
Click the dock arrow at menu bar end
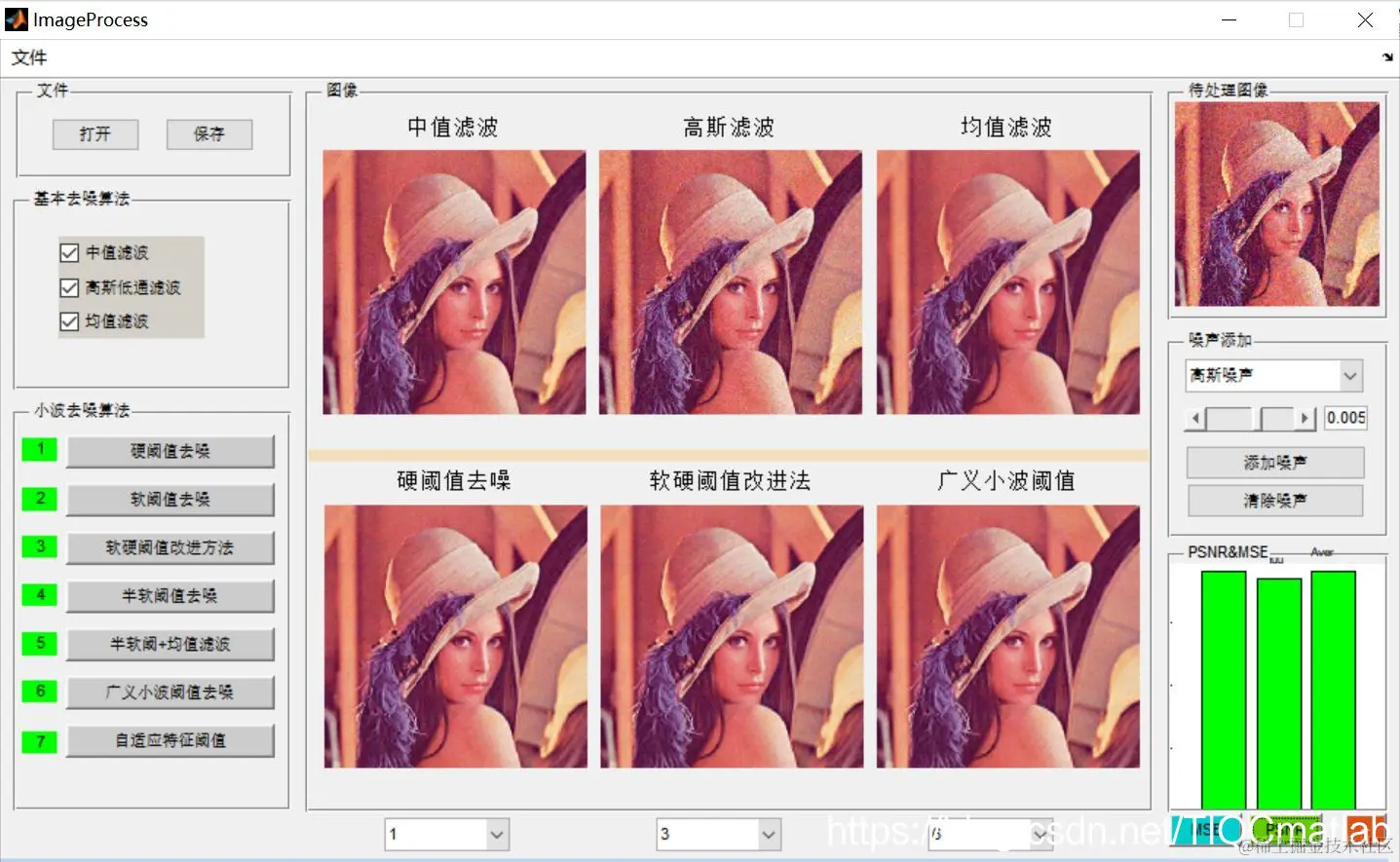click(1387, 57)
